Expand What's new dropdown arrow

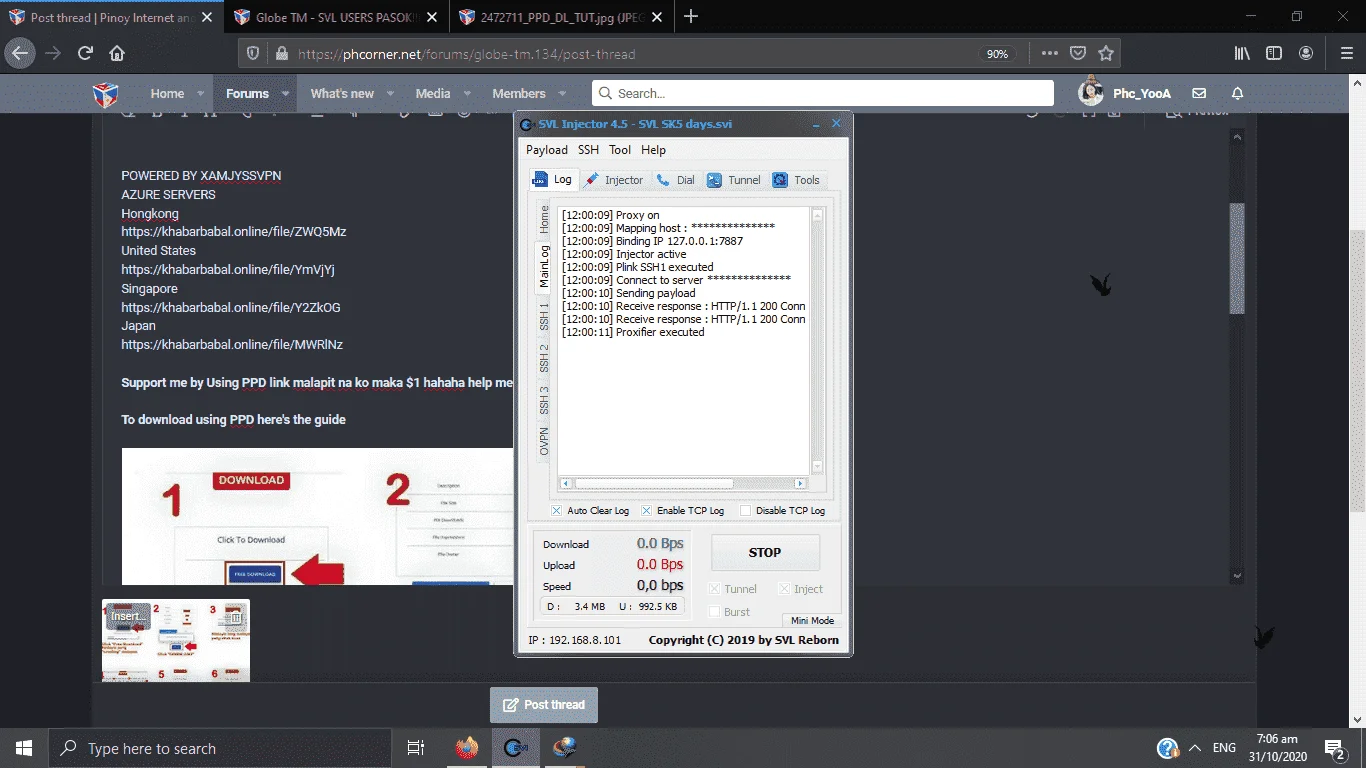point(391,93)
